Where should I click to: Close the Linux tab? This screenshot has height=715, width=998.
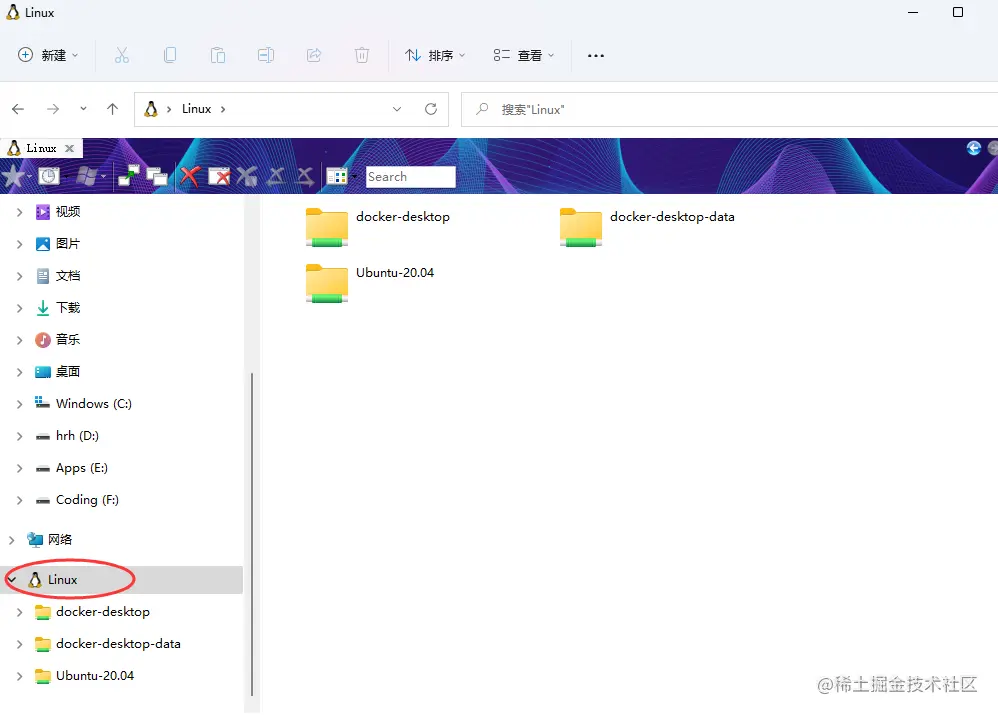click(69, 148)
